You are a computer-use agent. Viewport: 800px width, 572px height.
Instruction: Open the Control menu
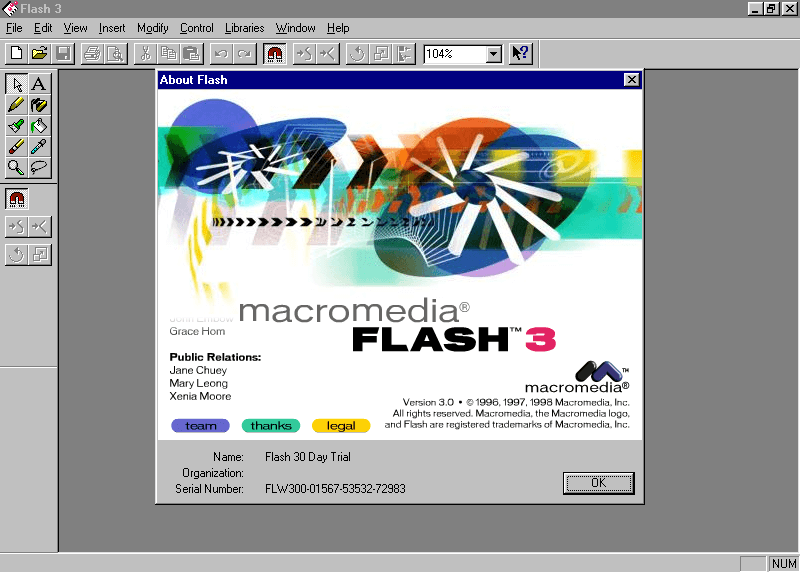point(196,28)
